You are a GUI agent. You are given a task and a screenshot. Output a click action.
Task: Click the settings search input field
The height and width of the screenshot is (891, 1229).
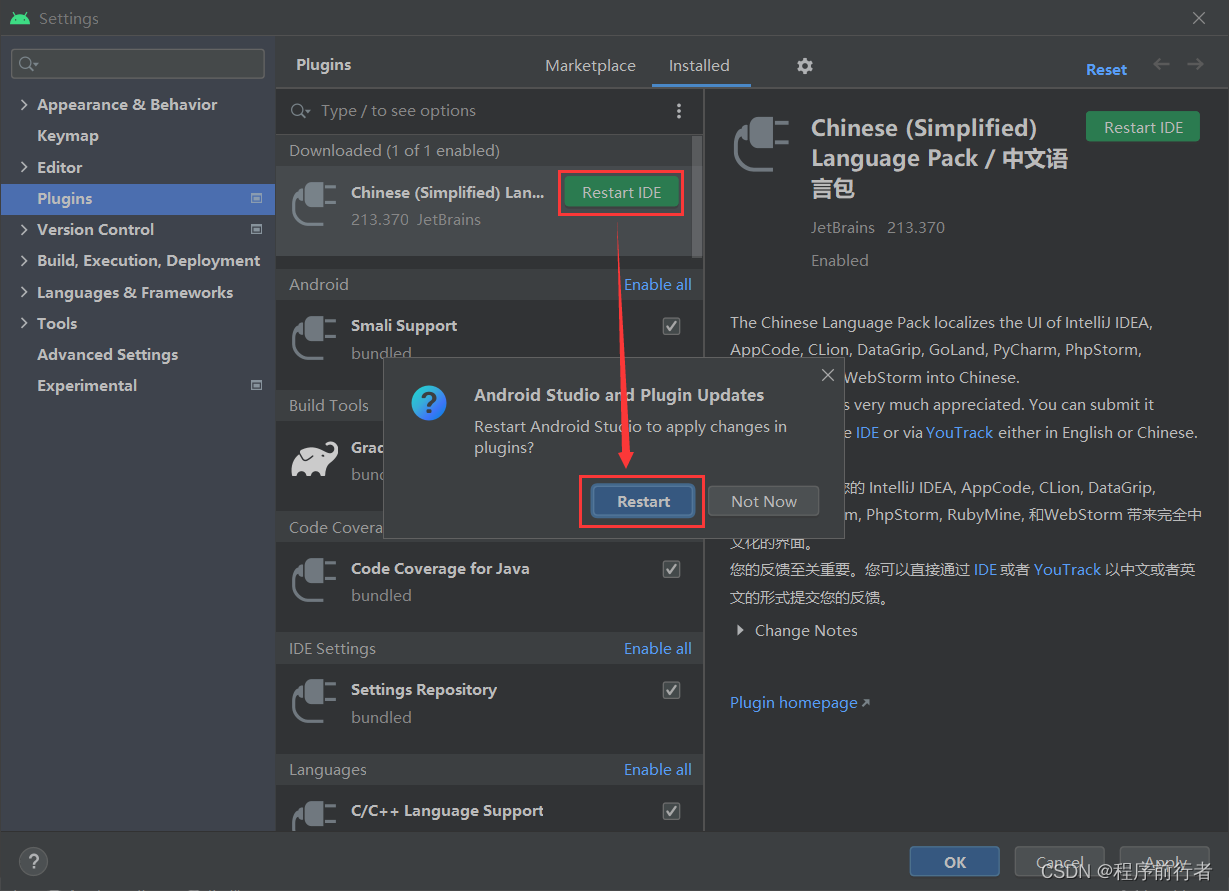138,64
